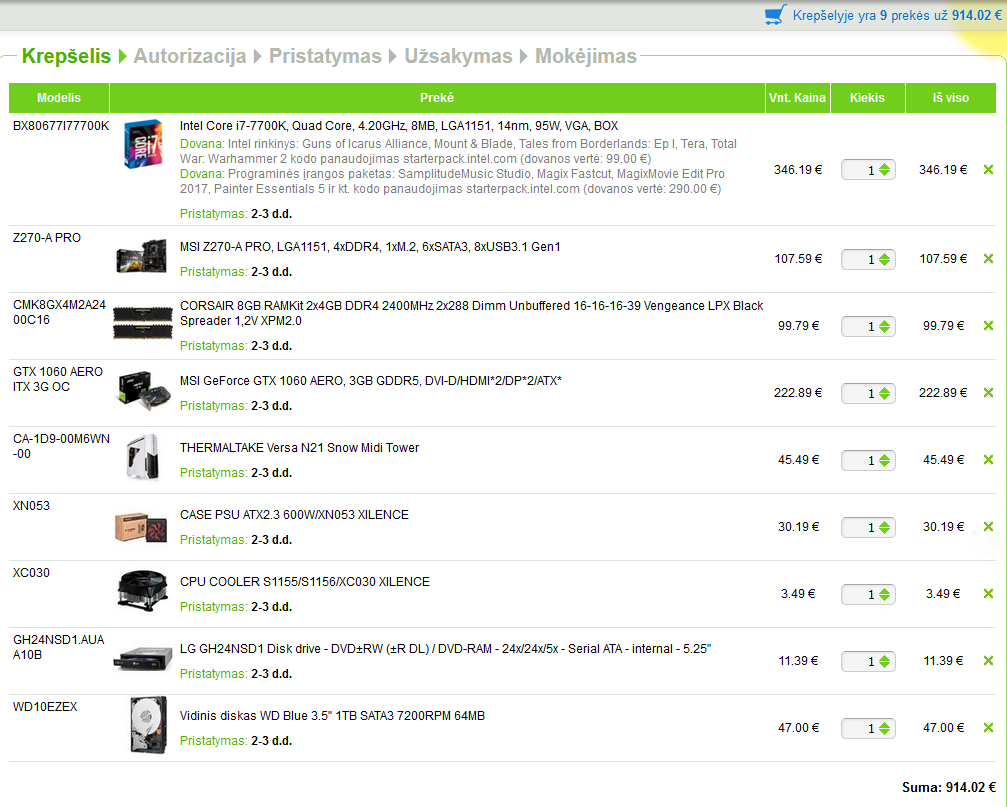Click the Kiekis column header

coord(868,98)
